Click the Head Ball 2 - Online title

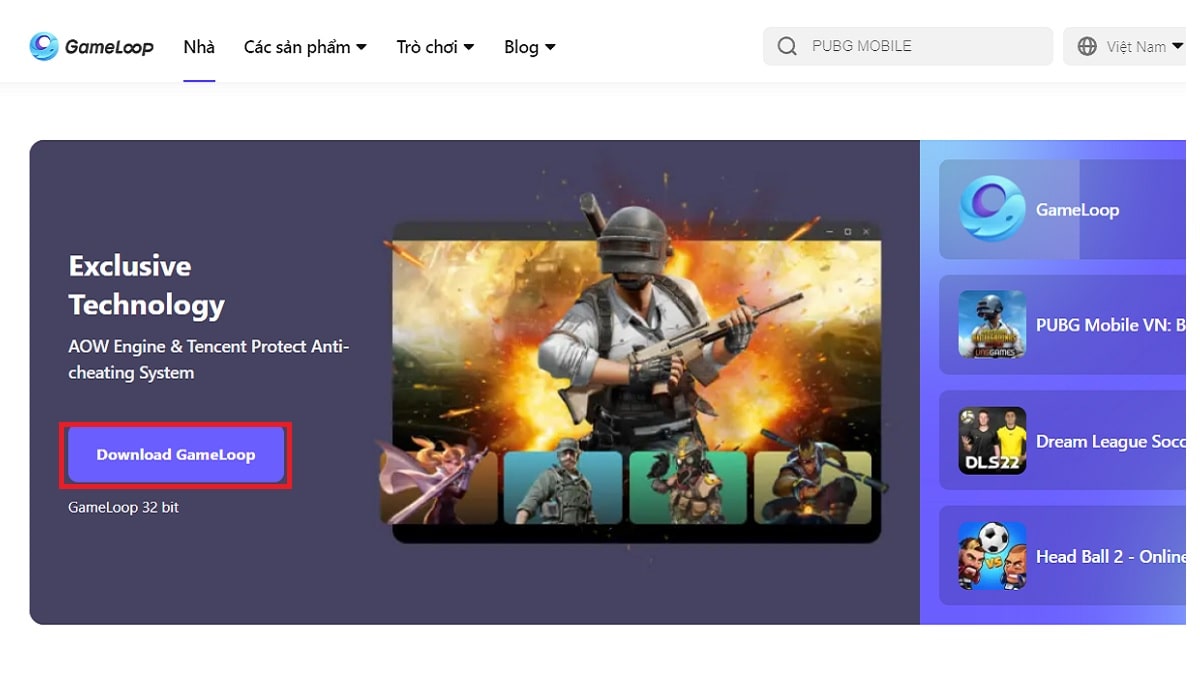point(1111,557)
